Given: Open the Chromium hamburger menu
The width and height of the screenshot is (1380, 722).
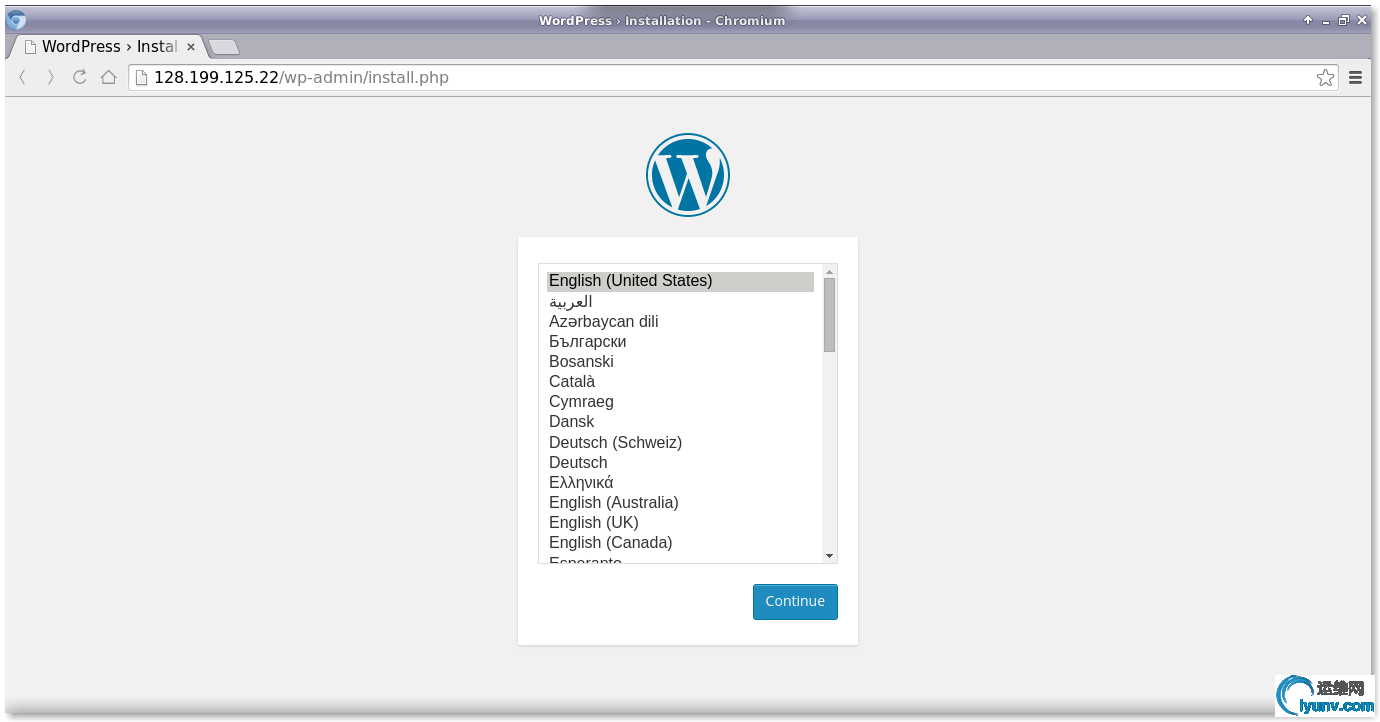Looking at the screenshot, I should (x=1355, y=77).
